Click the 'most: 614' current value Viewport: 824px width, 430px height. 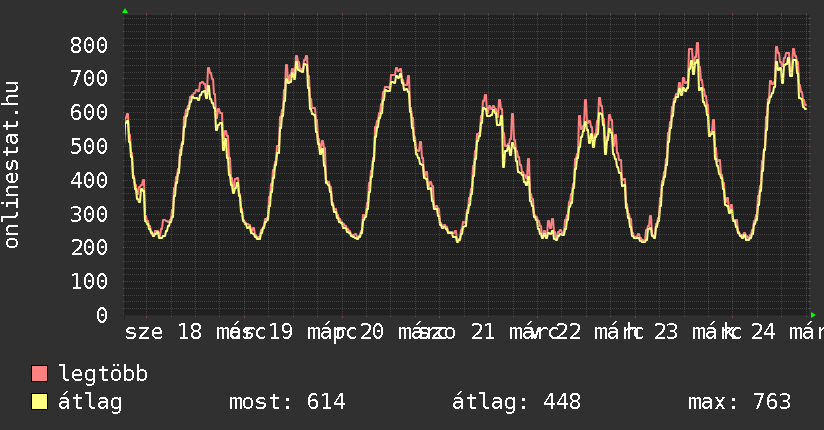[287, 402]
